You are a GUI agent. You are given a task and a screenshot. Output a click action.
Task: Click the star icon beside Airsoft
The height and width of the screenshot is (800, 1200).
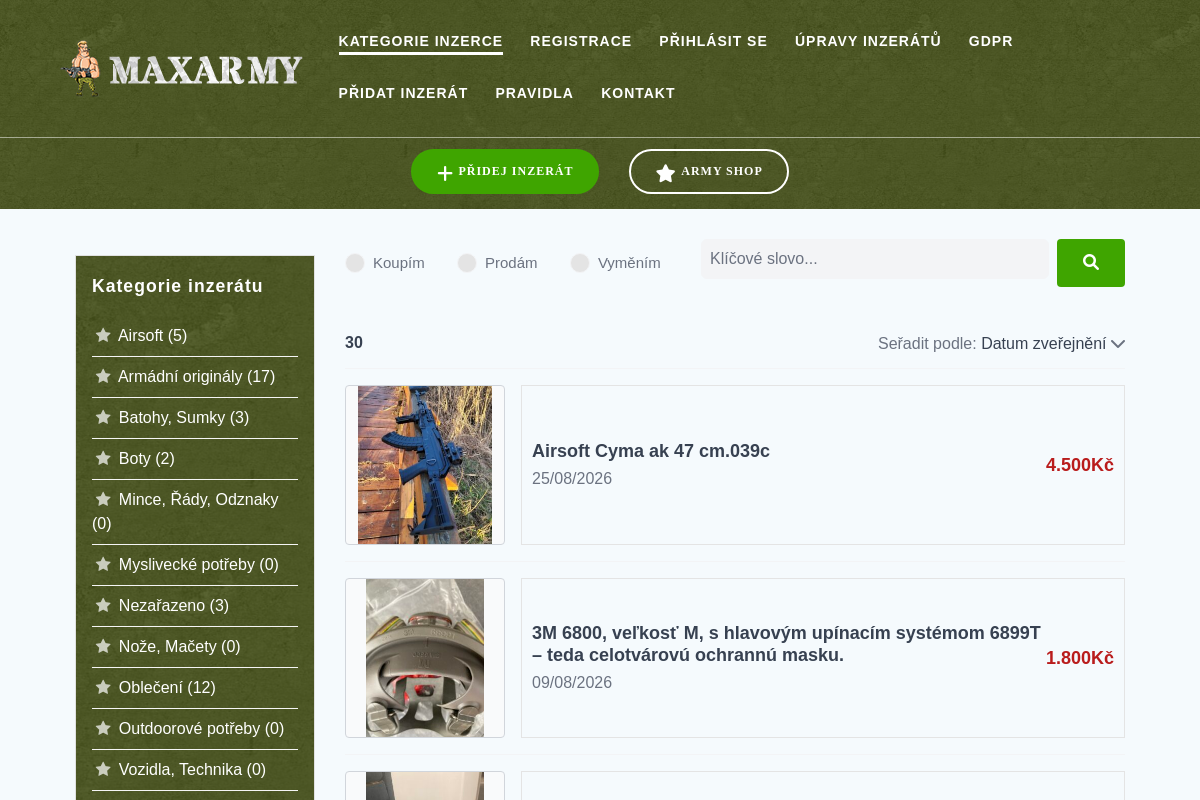click(x=103, y=335)
